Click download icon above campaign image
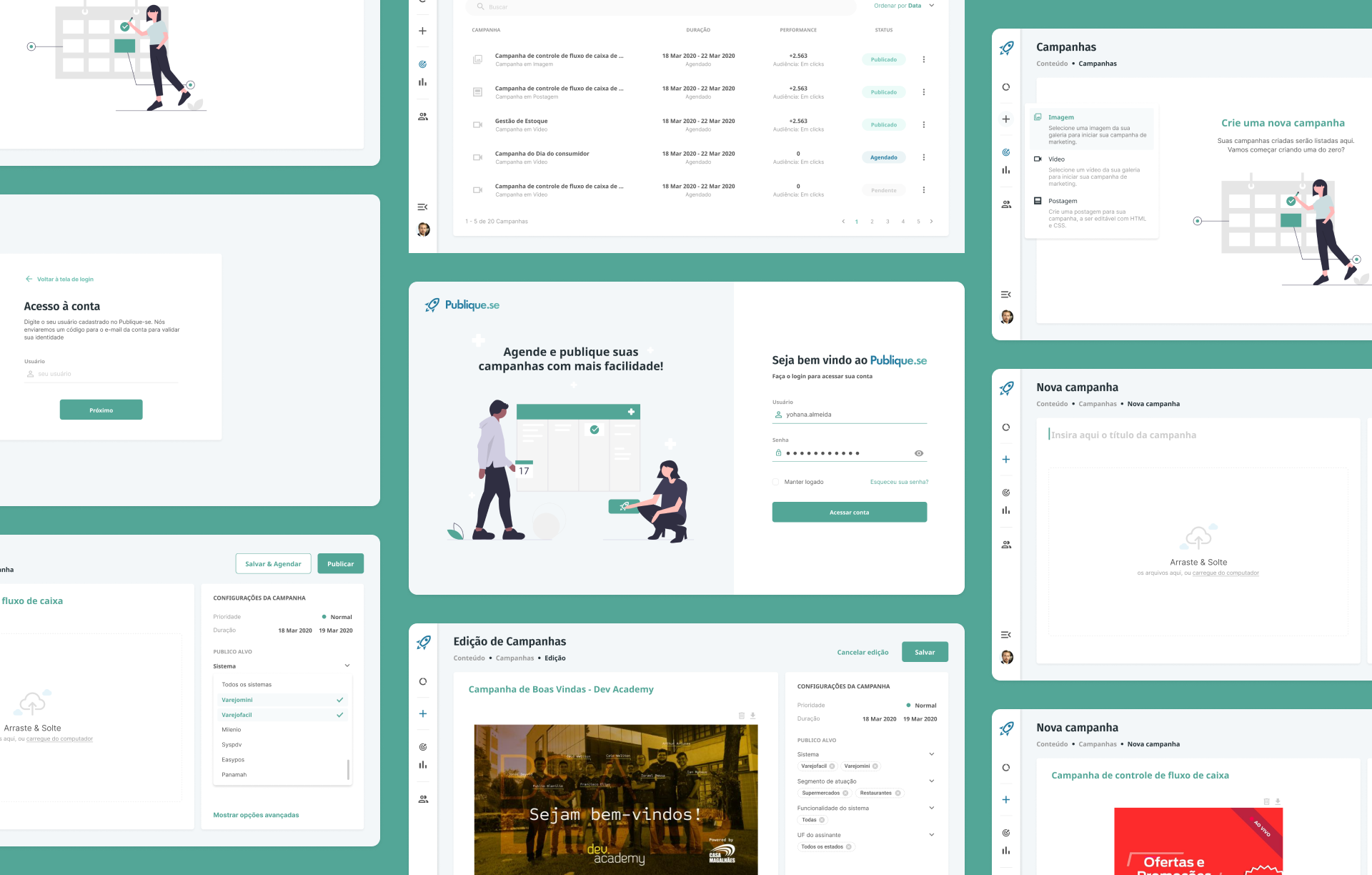The width and height of the screenshot is (1372, 875). tap(752, 716)
